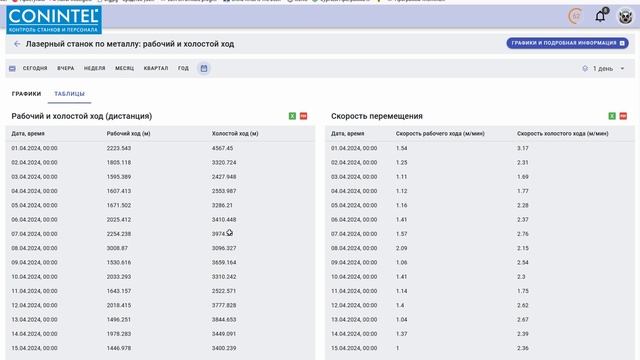Open 'Графики и подробная информация'
The width and height of the screenshot is (640, 360).
click(567, 43)
